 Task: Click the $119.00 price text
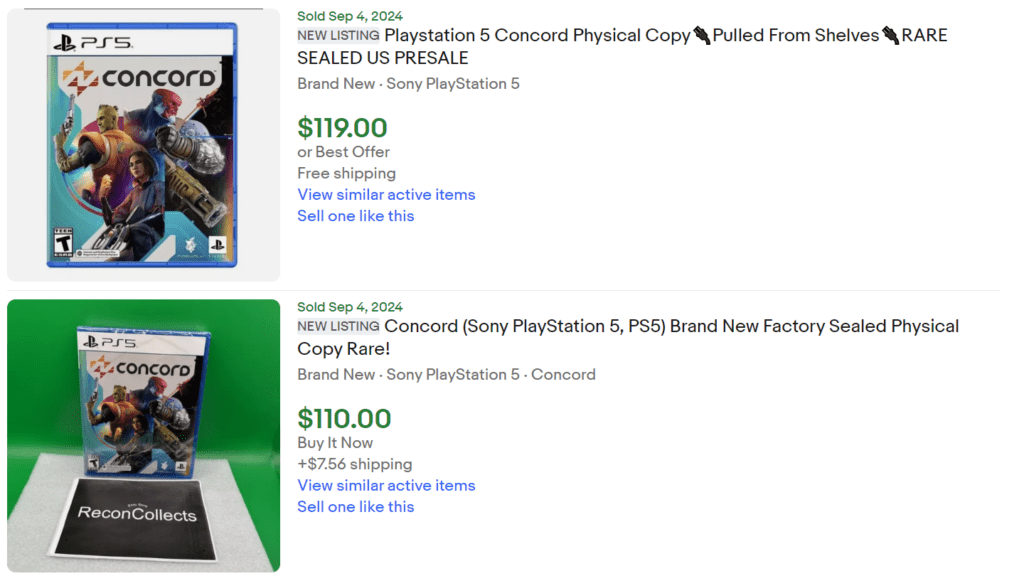[342, 128]
